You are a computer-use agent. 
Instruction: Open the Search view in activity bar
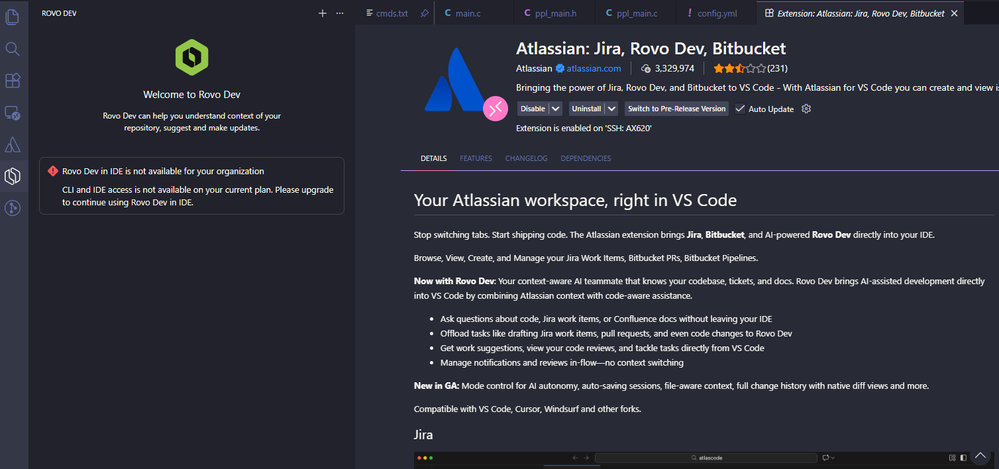[x=12, y=49]
